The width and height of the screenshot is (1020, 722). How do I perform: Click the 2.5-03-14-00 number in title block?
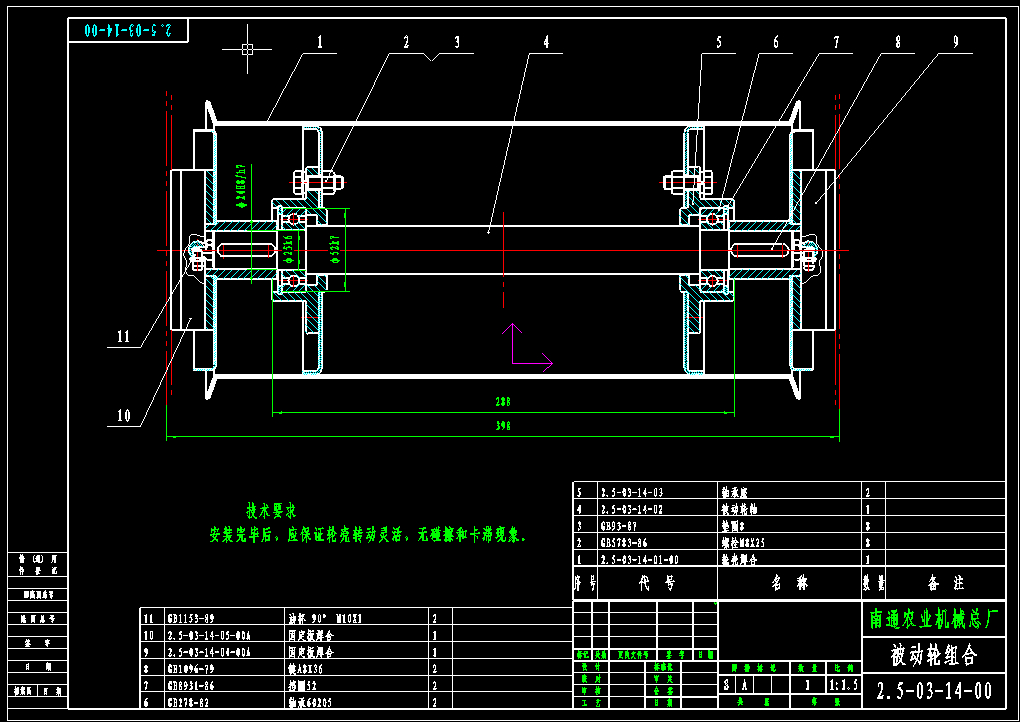[x=933, y=691]
